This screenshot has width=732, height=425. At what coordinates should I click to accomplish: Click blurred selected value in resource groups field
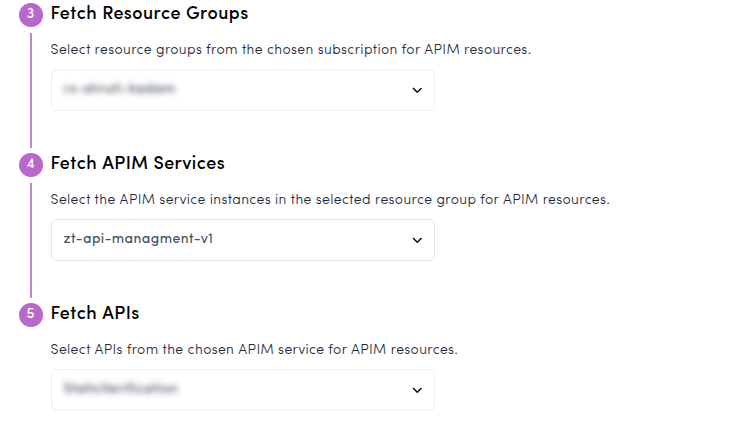pos(118,90)
